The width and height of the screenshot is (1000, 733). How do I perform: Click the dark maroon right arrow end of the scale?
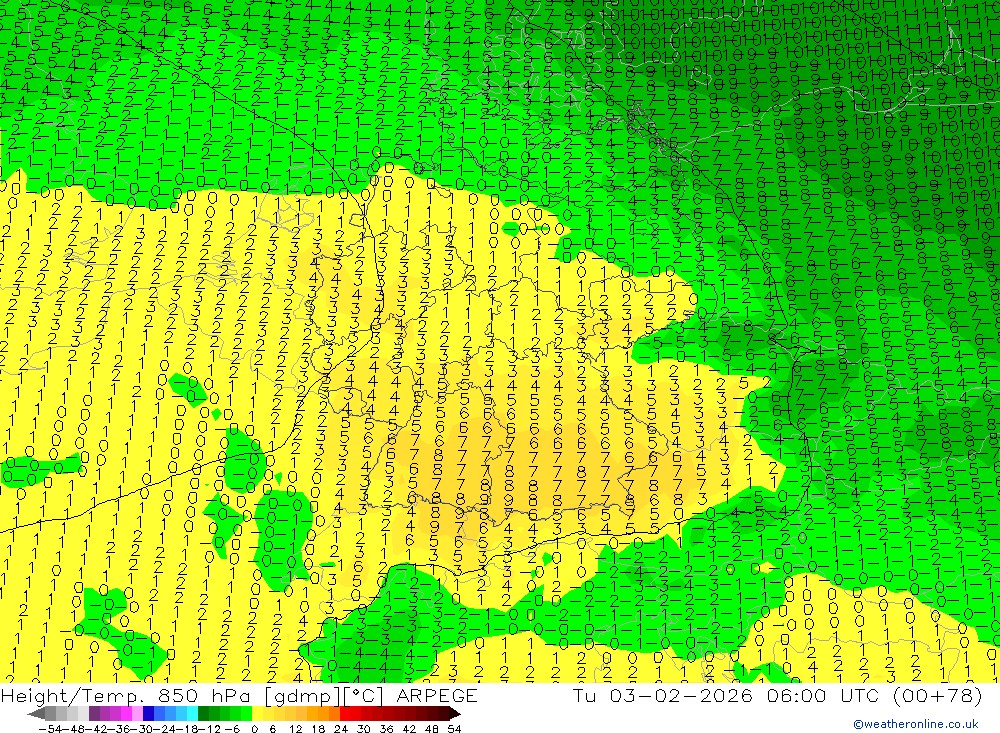455,714
